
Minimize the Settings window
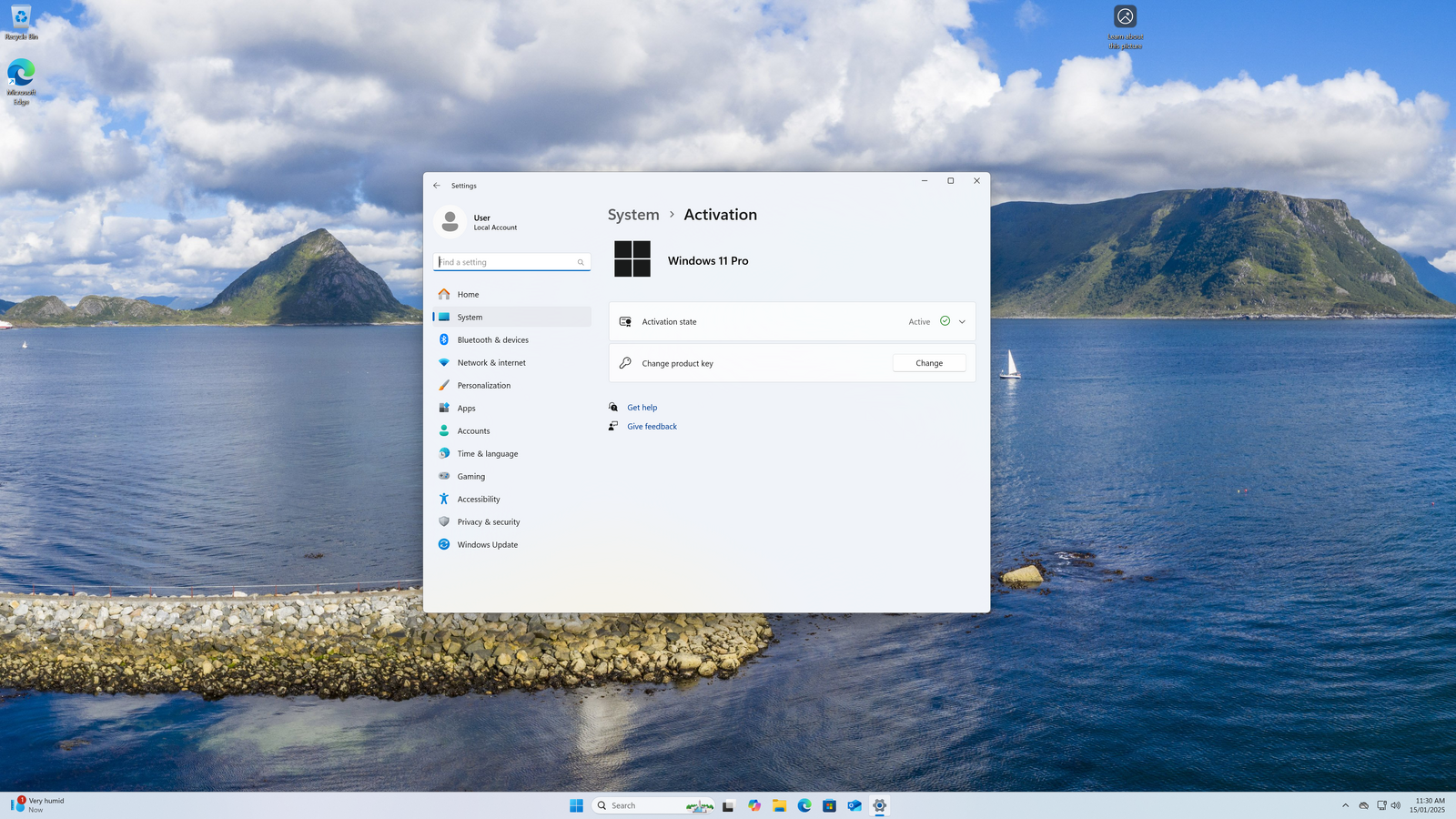point(925,181)
